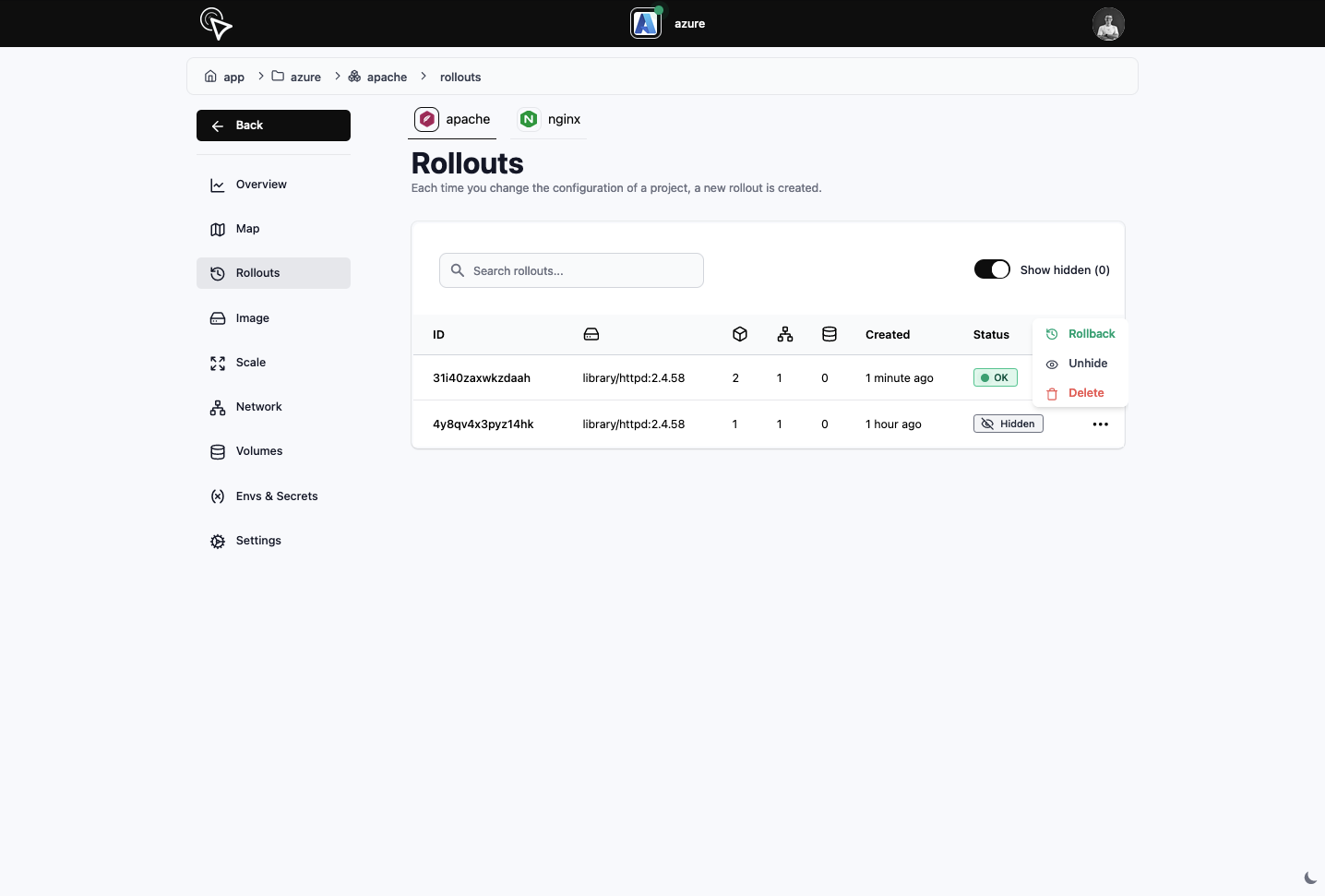
Task: Choose Delete in the dropdown menu
Action: tap(1085, 393)
